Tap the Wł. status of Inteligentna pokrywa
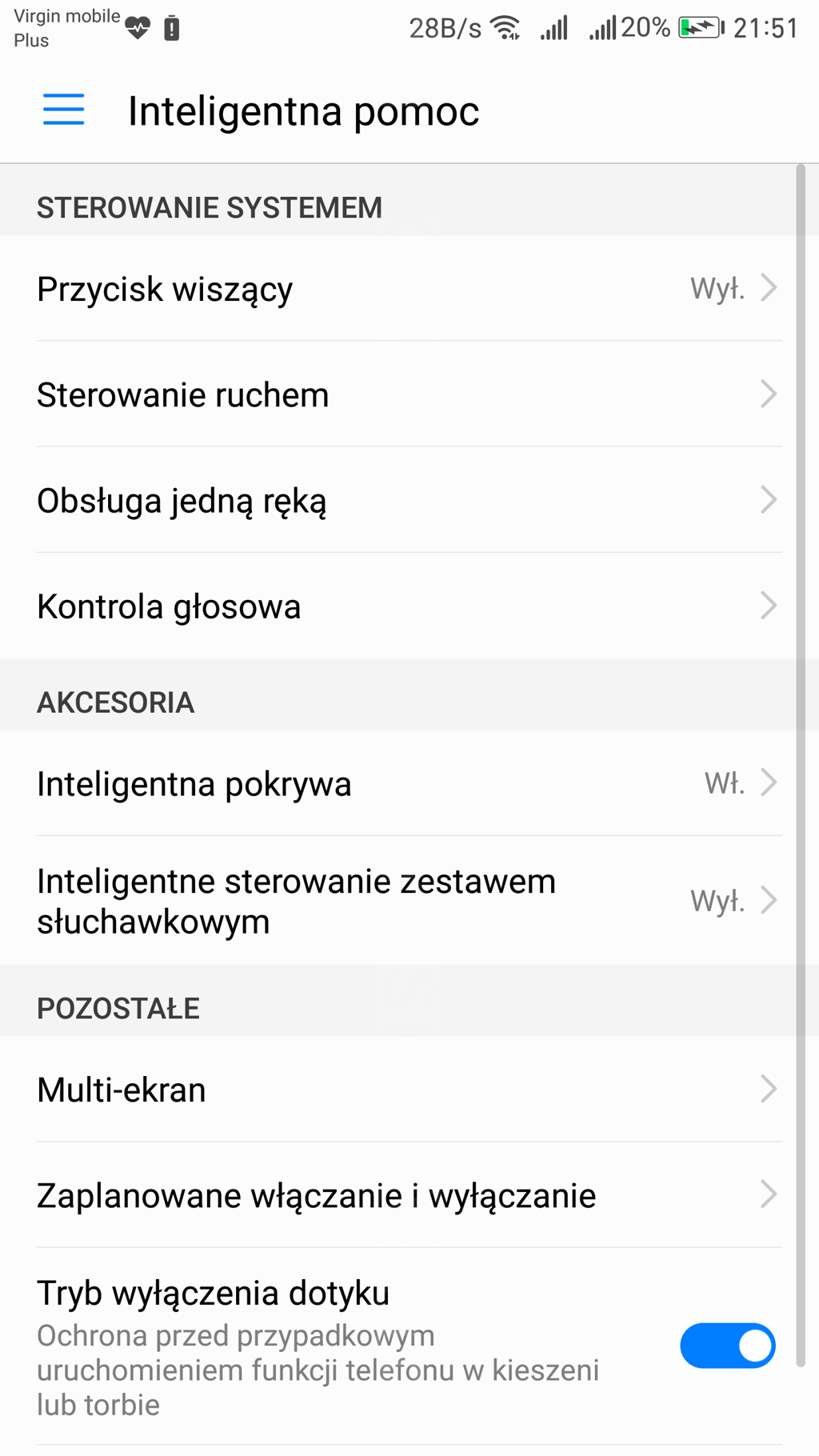Viewport: 819px width, 1456px height. (724, 783)
